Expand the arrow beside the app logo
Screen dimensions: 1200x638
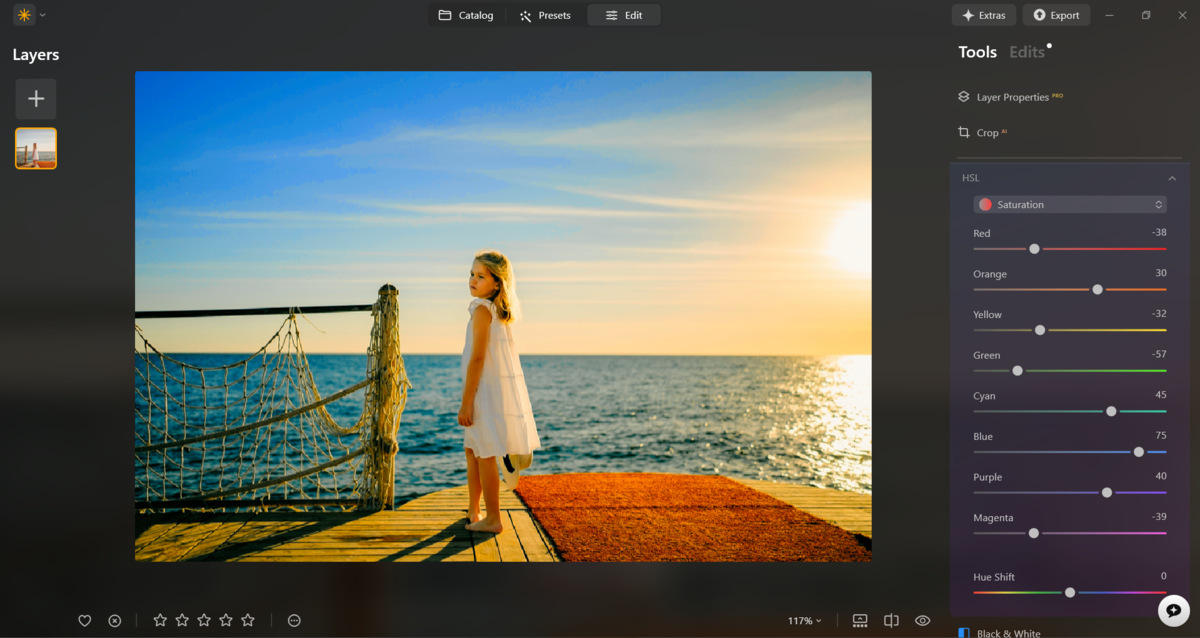coord(43,15)
